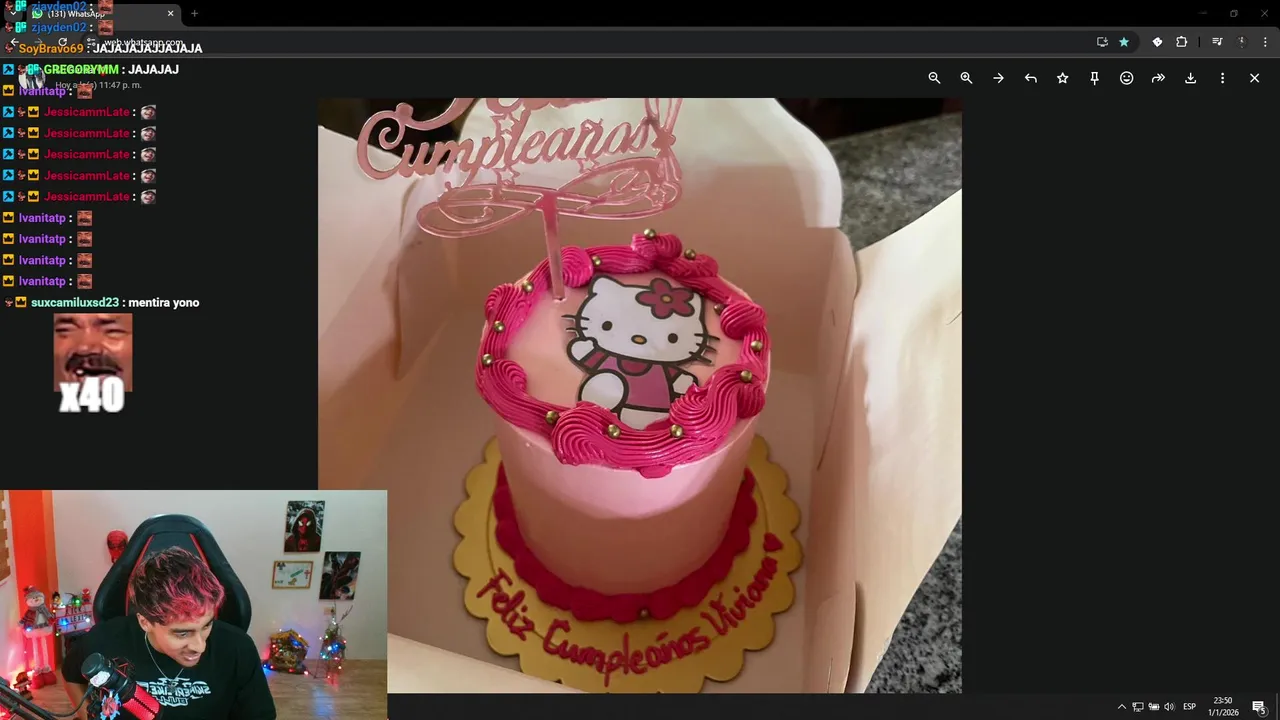The width and height of the screenshot is (1280, 720).
Task: Click the bookmark star in address bar
Action: [1124, 42]
